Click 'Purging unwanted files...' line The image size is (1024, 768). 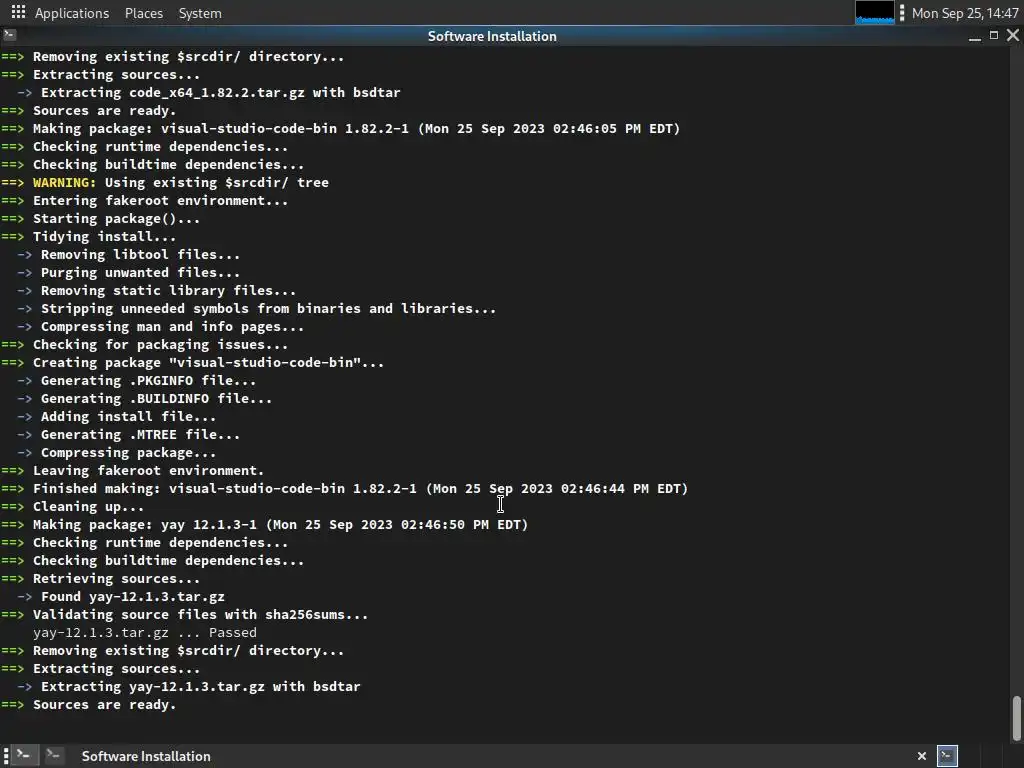[140, 272]
